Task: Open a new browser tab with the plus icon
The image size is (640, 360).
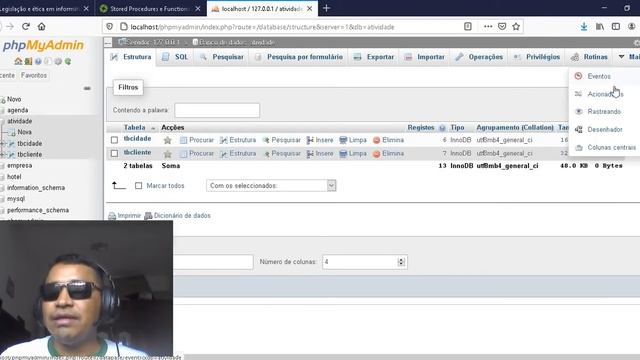Action: (326, 8)
